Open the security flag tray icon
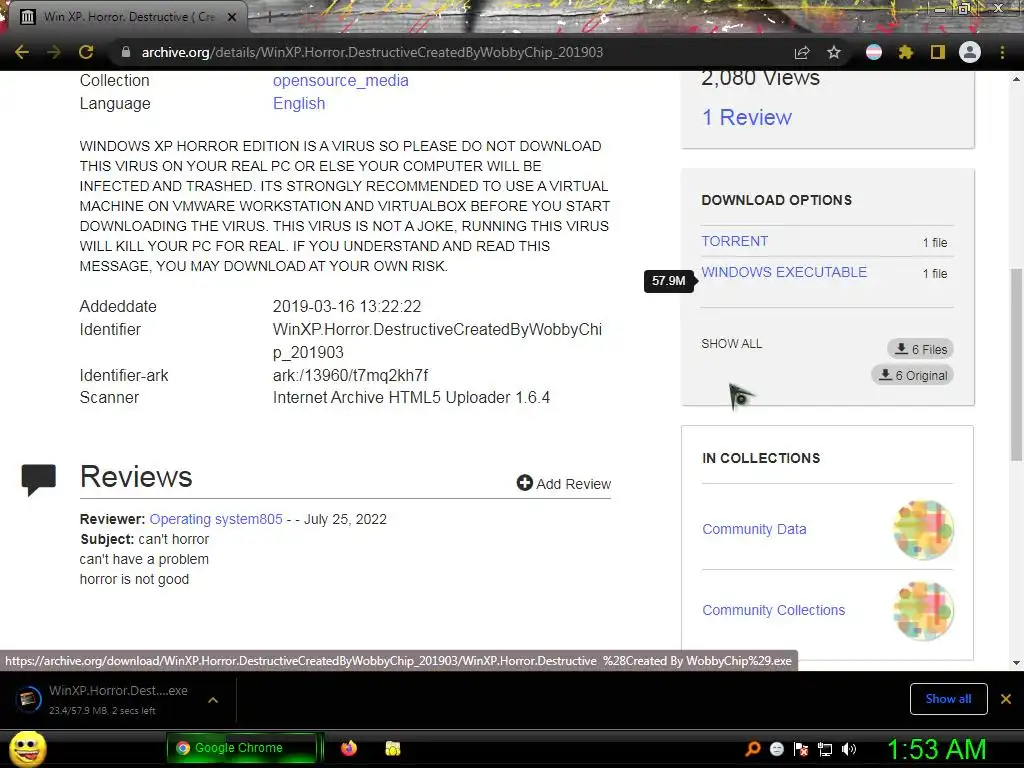 [801, 749]
